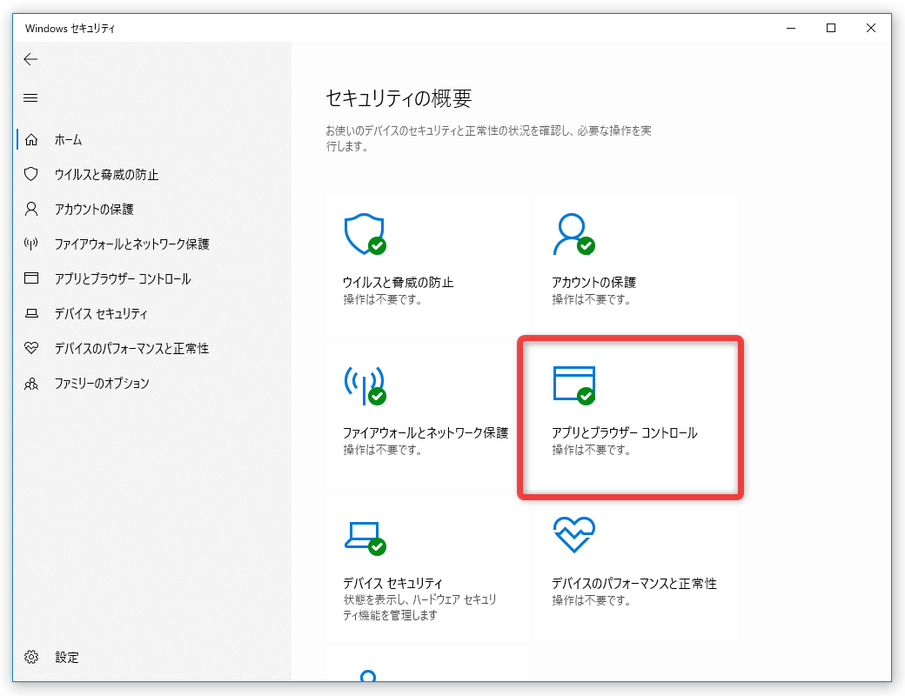Viewport: 905px width, 696px height.
Task: Click the partially visible family options icon
Action: coord(368,676)
